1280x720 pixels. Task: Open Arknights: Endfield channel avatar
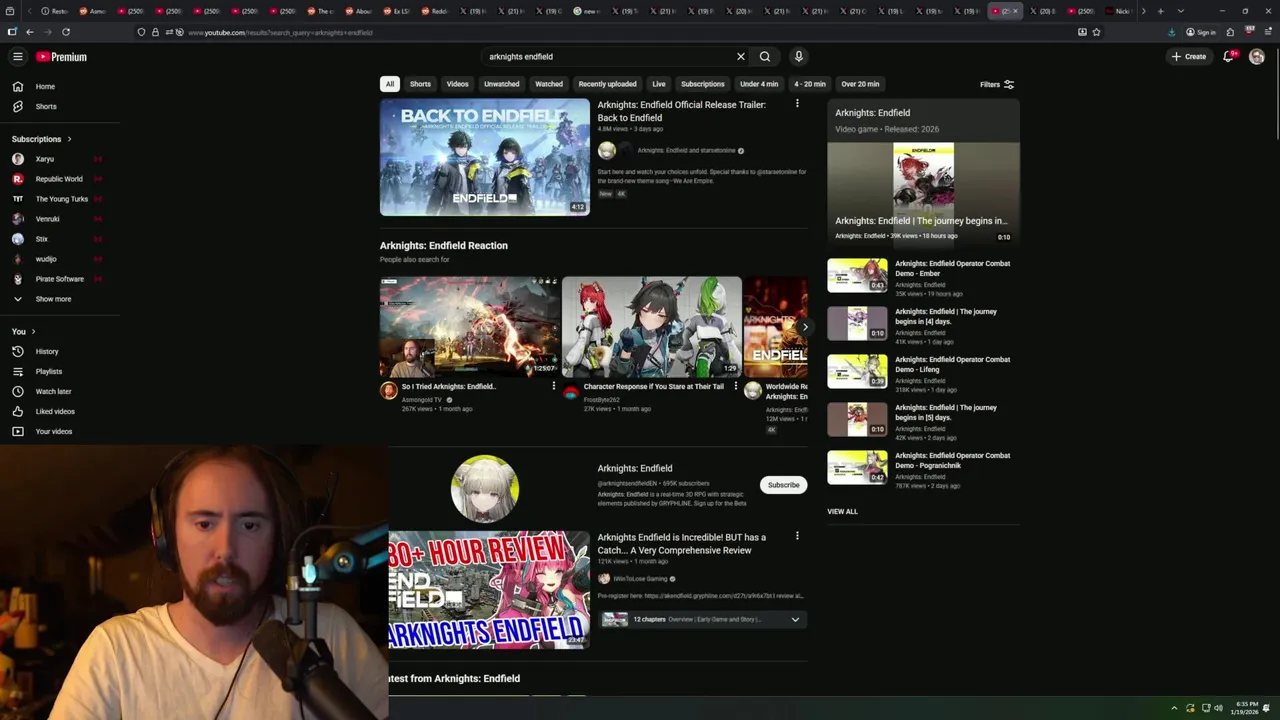[485, 489]
